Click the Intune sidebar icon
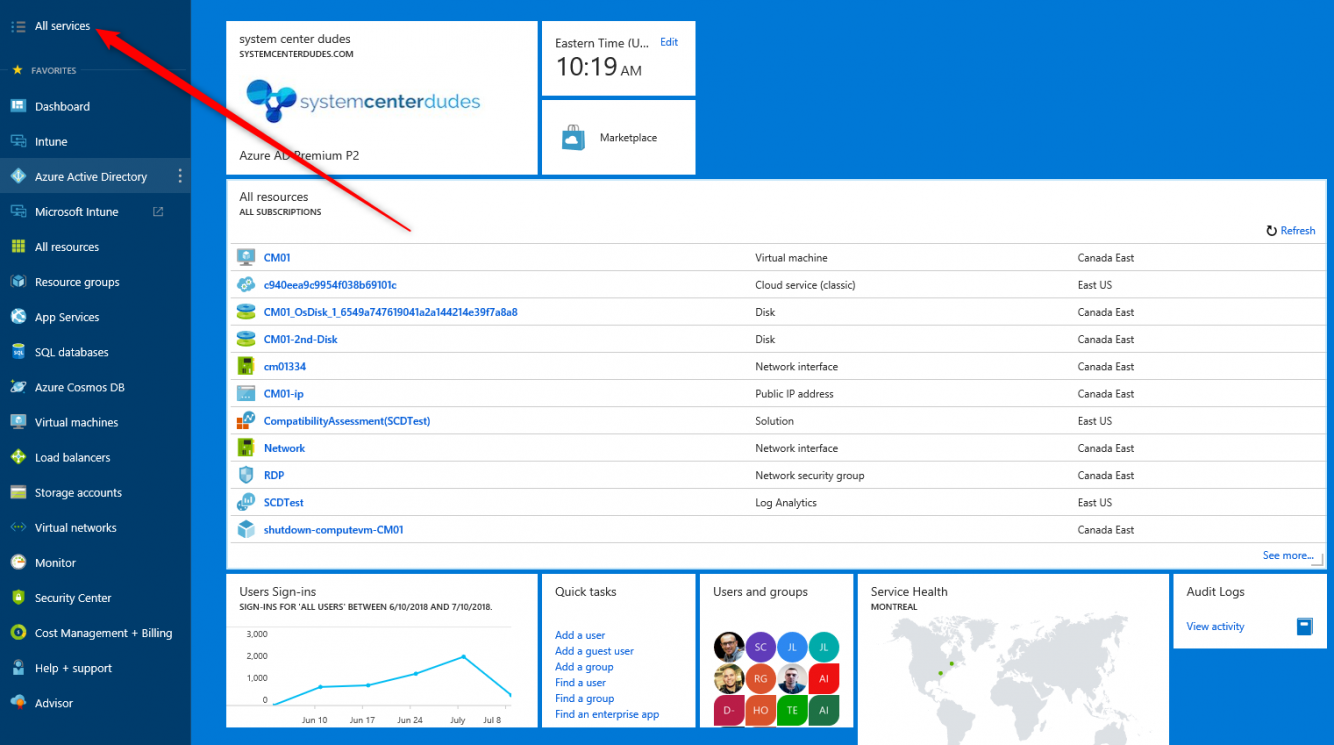This screenshot has height=745, width=1334. coord(18,142)
